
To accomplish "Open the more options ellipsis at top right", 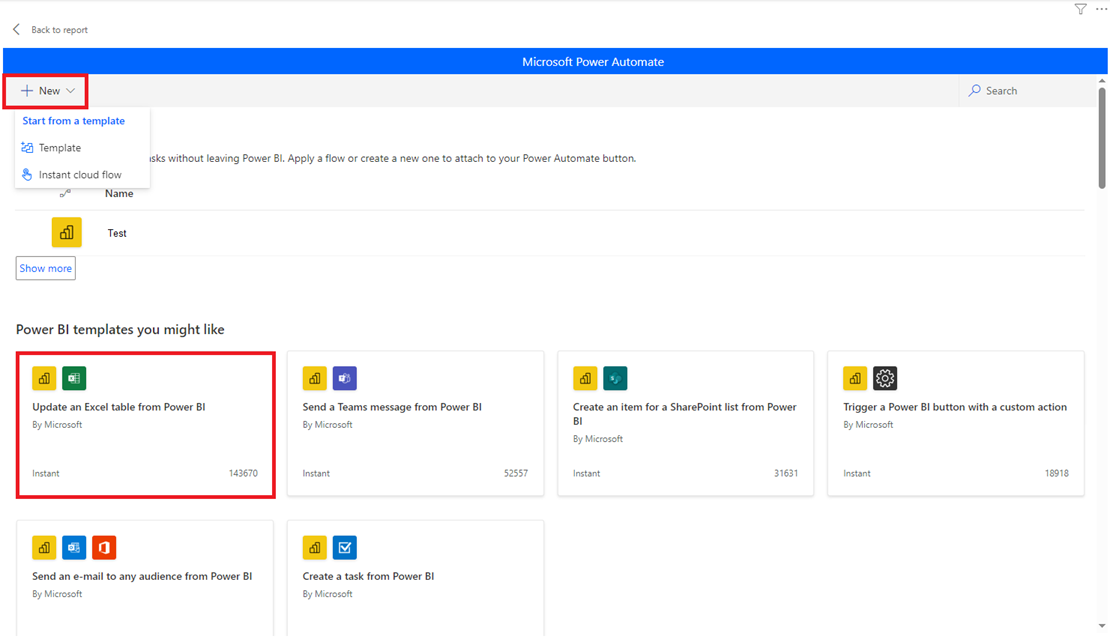I will 1102,9.
